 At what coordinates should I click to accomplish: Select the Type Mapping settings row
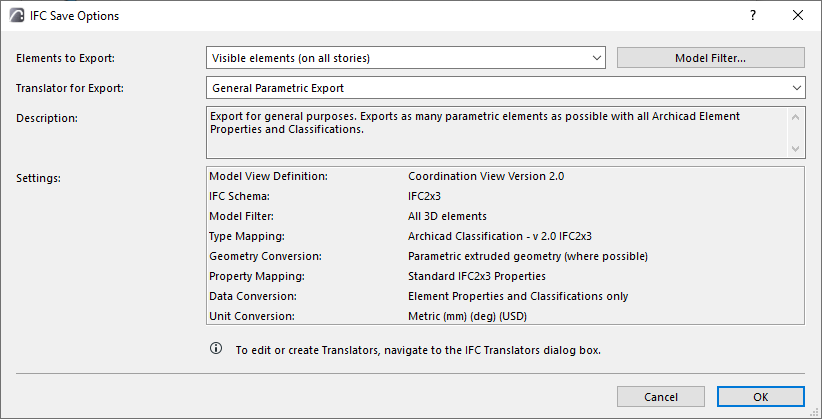point(505,236)
